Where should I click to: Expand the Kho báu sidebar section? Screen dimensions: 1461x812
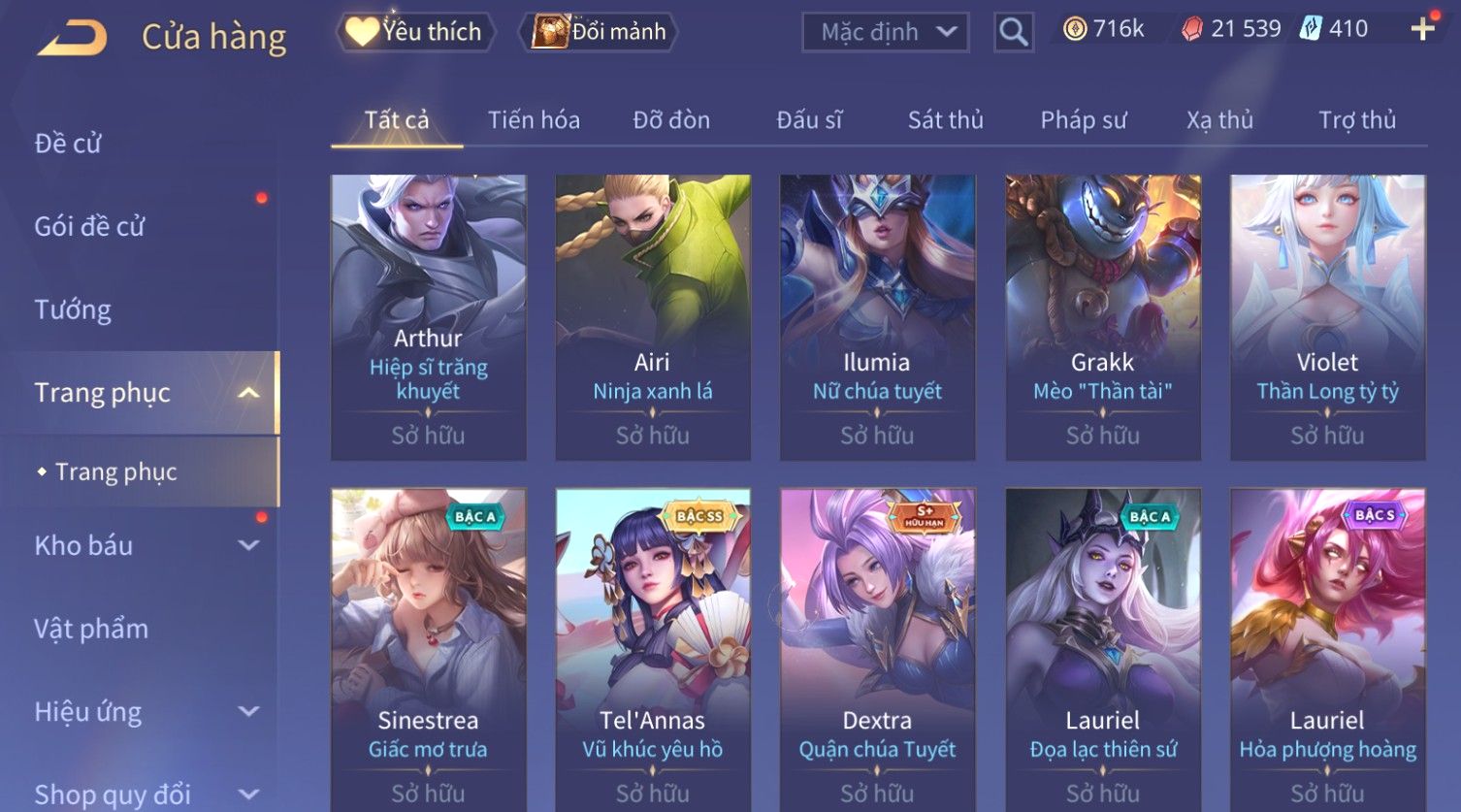pyautogui.click(x=249, y=545)
